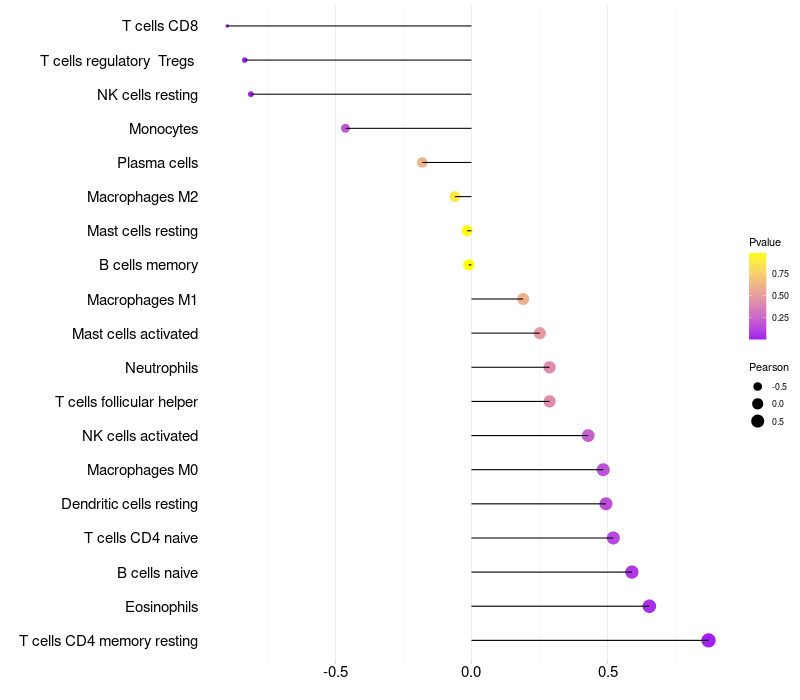Click the 0.5 x-axis tick label
The width and height of the screenshot is (800, 700).
608,672
